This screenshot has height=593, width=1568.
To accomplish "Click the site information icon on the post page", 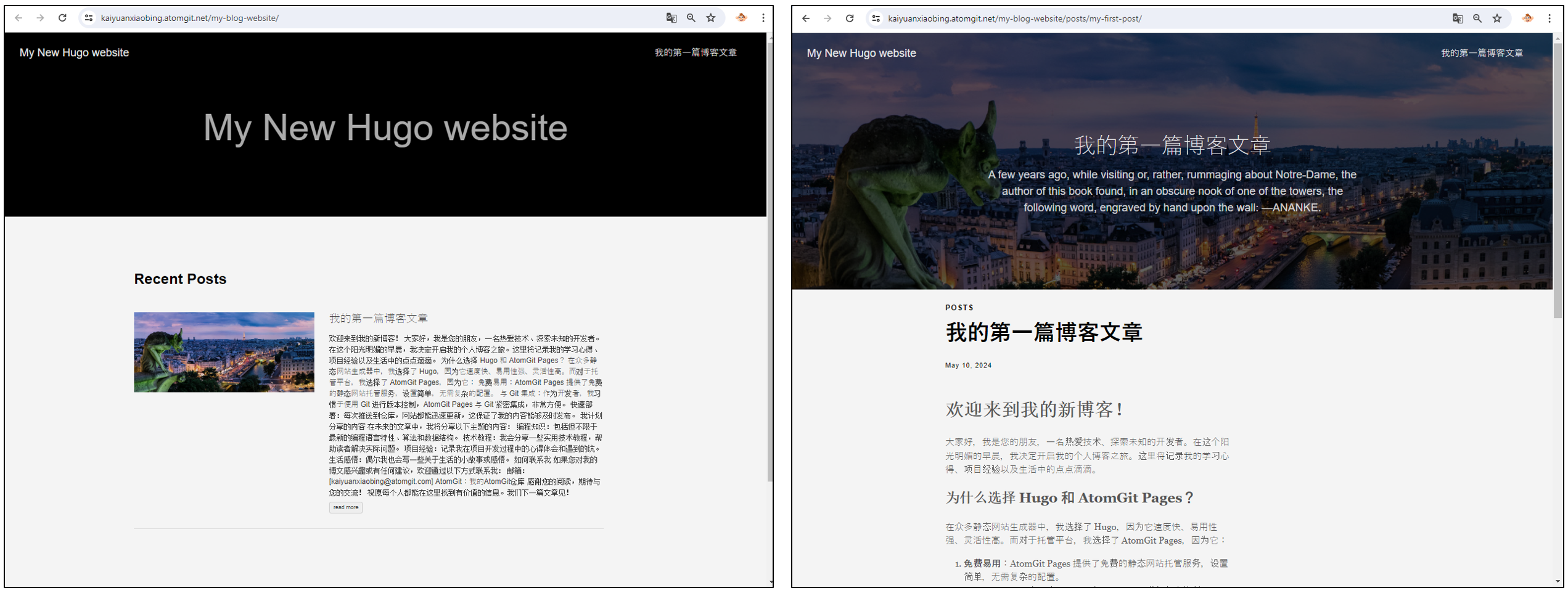I will [x=876, y=18].
